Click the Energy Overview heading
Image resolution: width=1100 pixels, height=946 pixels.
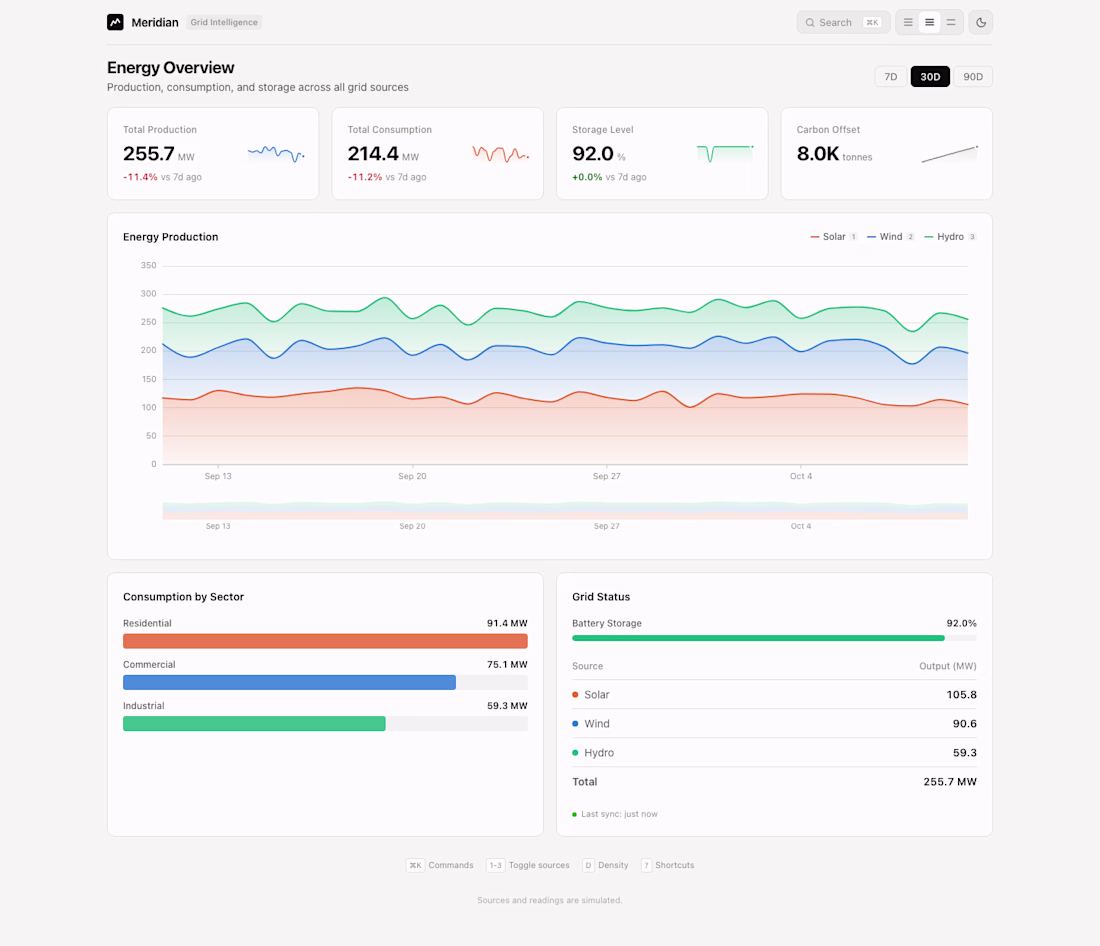[x=170, y=67]
